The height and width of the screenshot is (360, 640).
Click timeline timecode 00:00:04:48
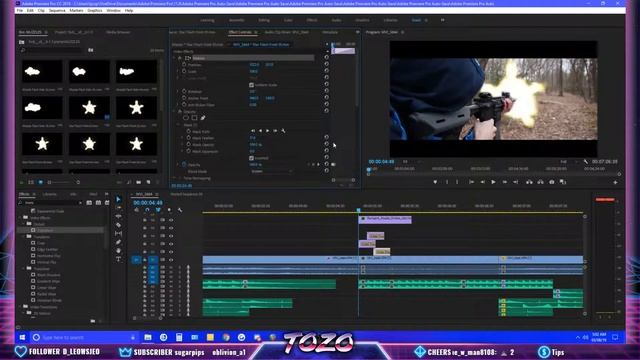148,202
